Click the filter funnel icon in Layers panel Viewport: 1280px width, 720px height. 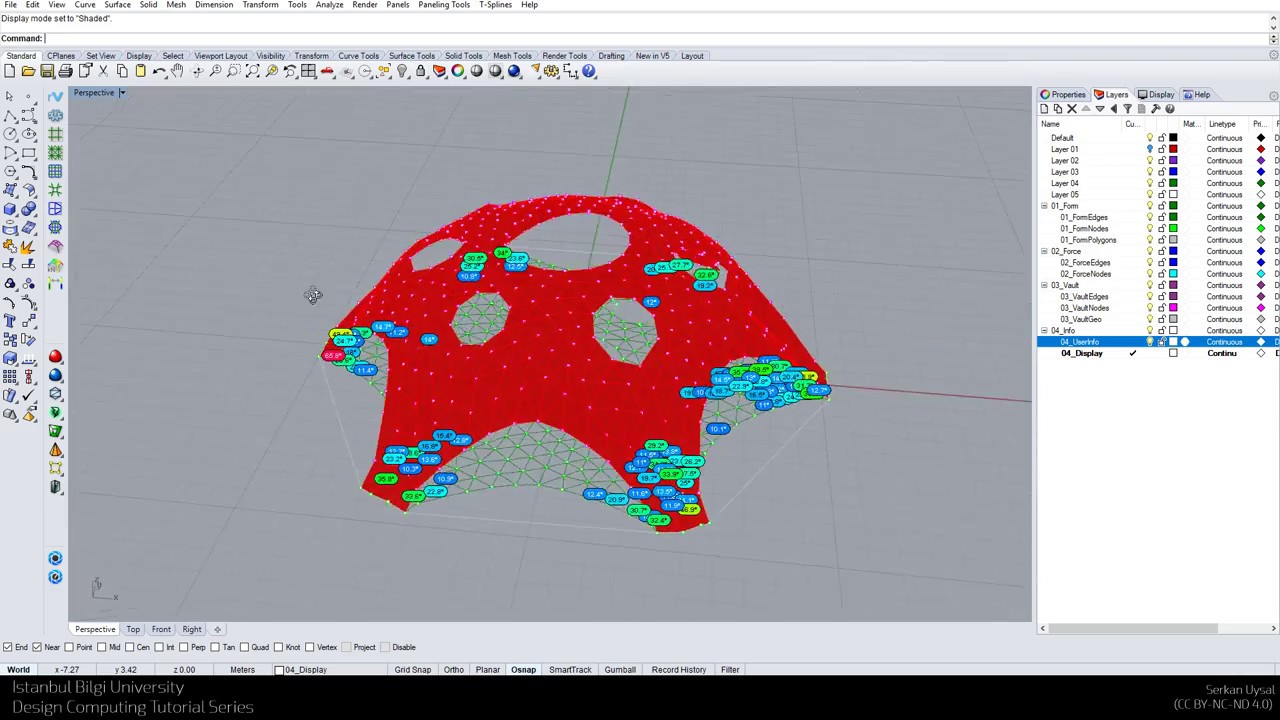tap(1127, 109)
